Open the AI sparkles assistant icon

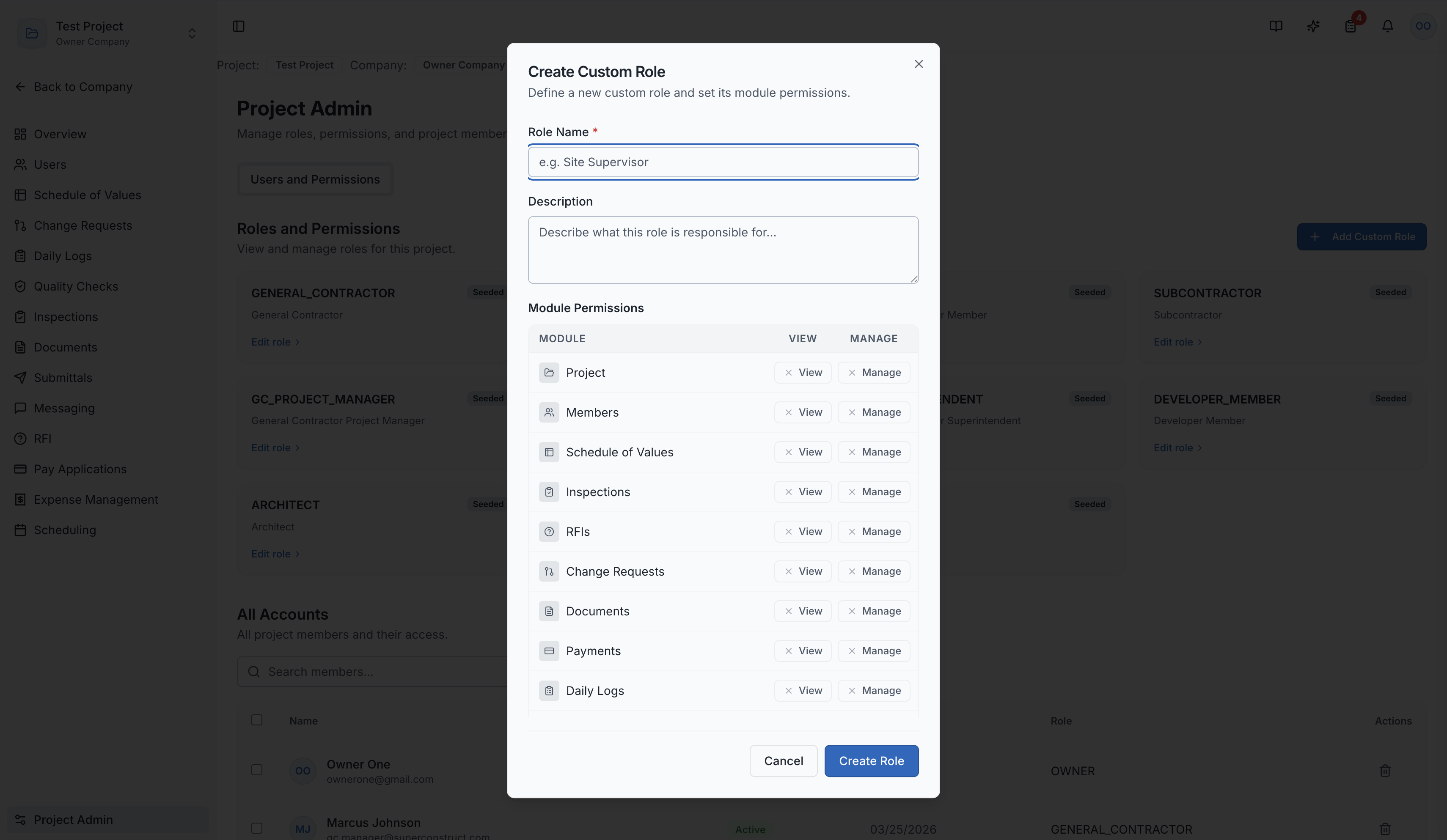coord(1312,26)
